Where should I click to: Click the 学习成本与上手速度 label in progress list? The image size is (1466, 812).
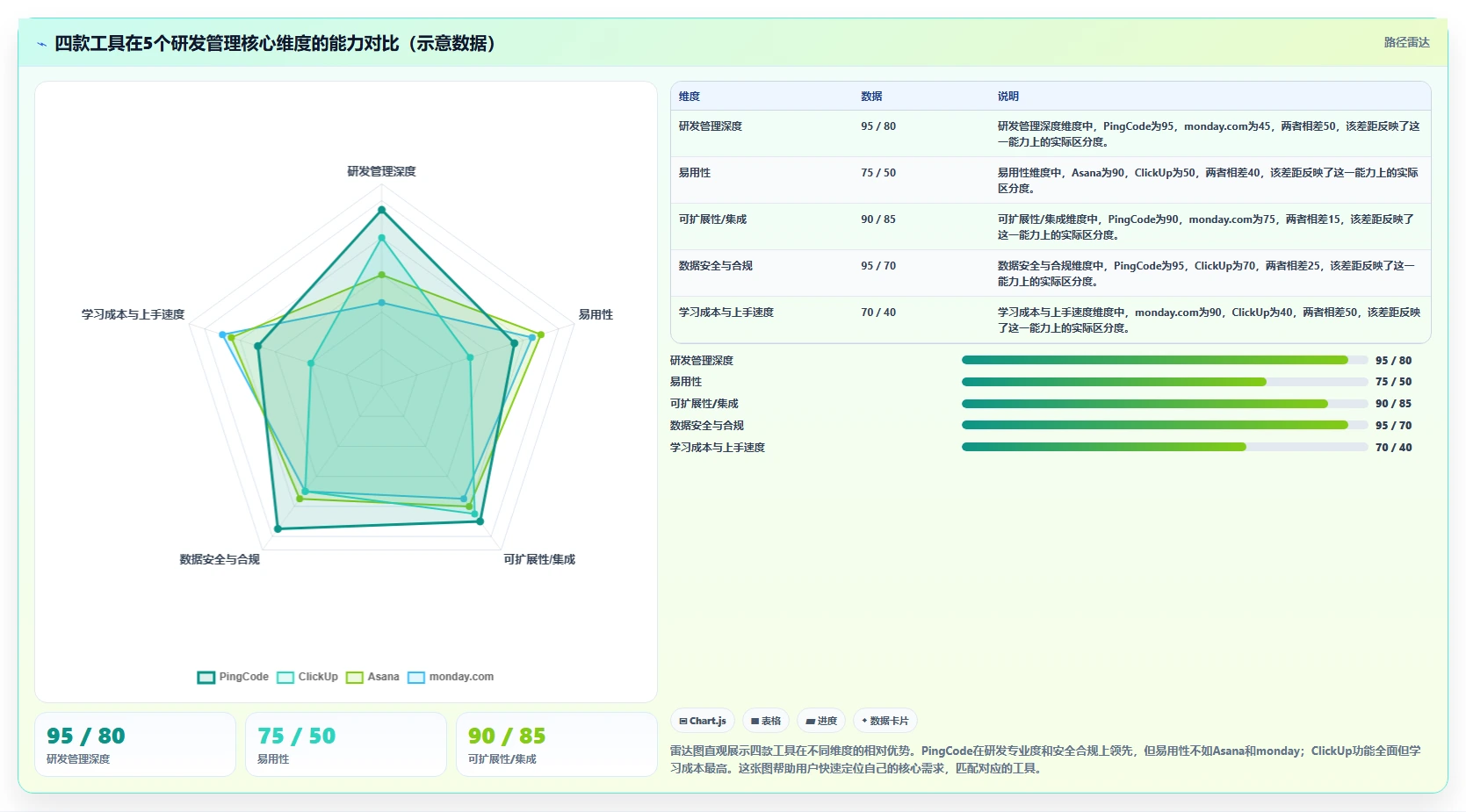718,448
